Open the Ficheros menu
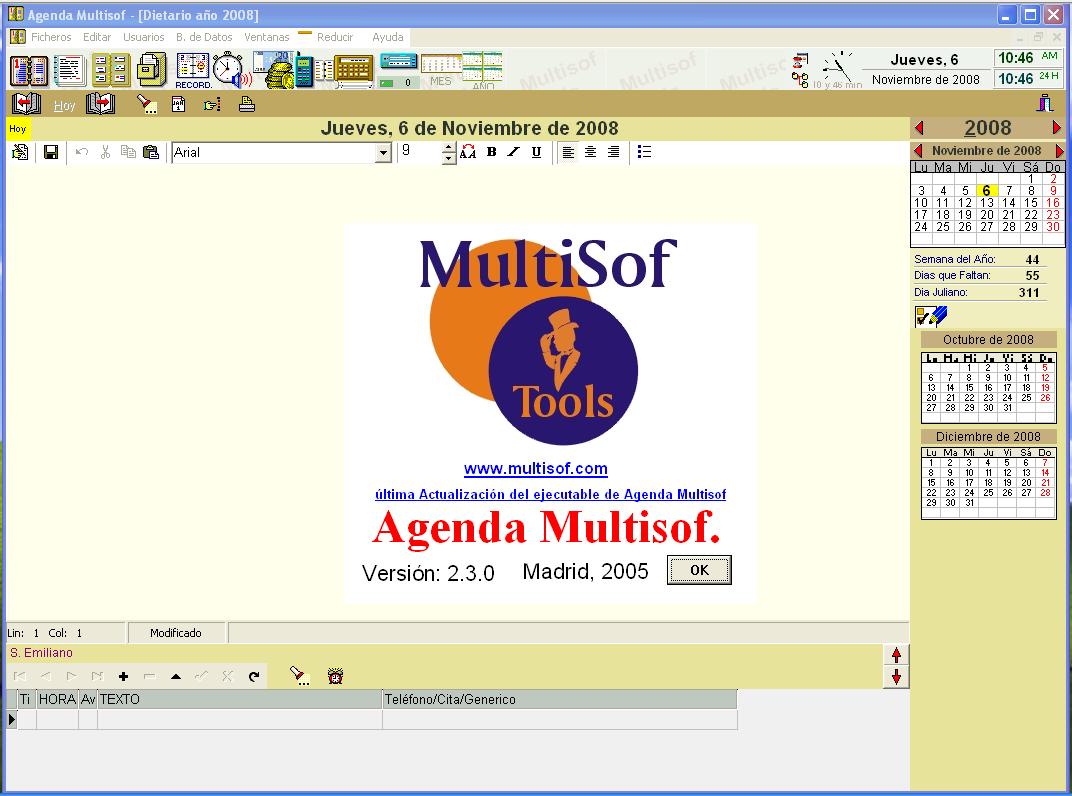Screen dimensions: 1072x796 (51, 37)
